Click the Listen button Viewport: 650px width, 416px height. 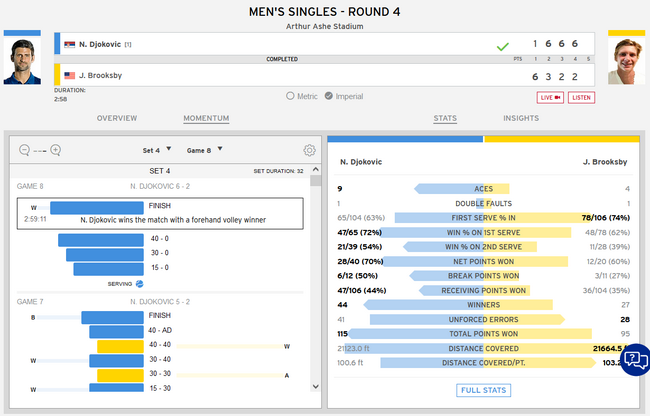582,97
